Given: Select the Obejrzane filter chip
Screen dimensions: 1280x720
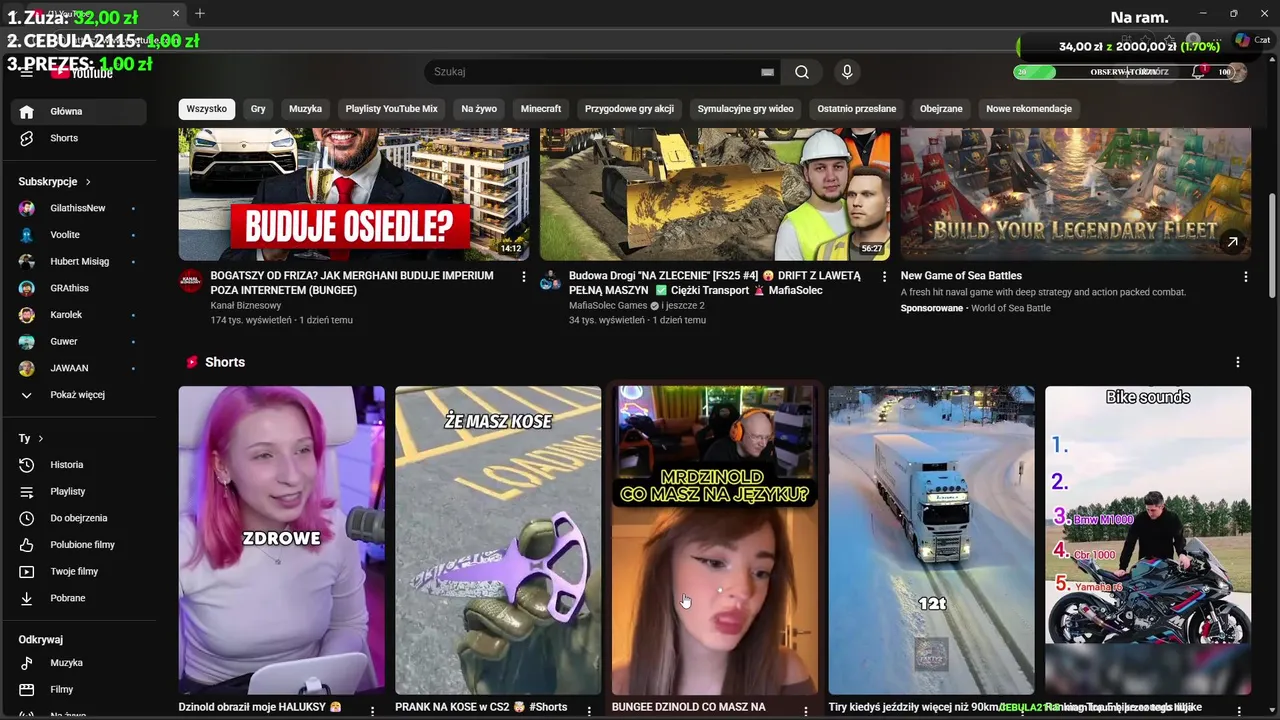Looking at the screenshot, I should click(x=941, y=108).
